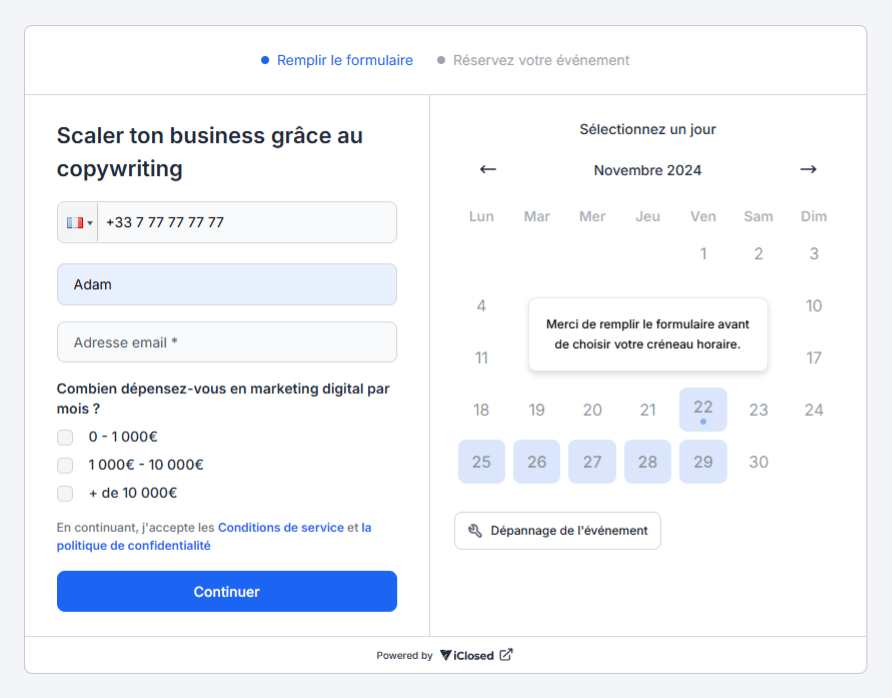Choose November 27 on the calendar
The image size is (892, 698).
(x=592, y=462)
